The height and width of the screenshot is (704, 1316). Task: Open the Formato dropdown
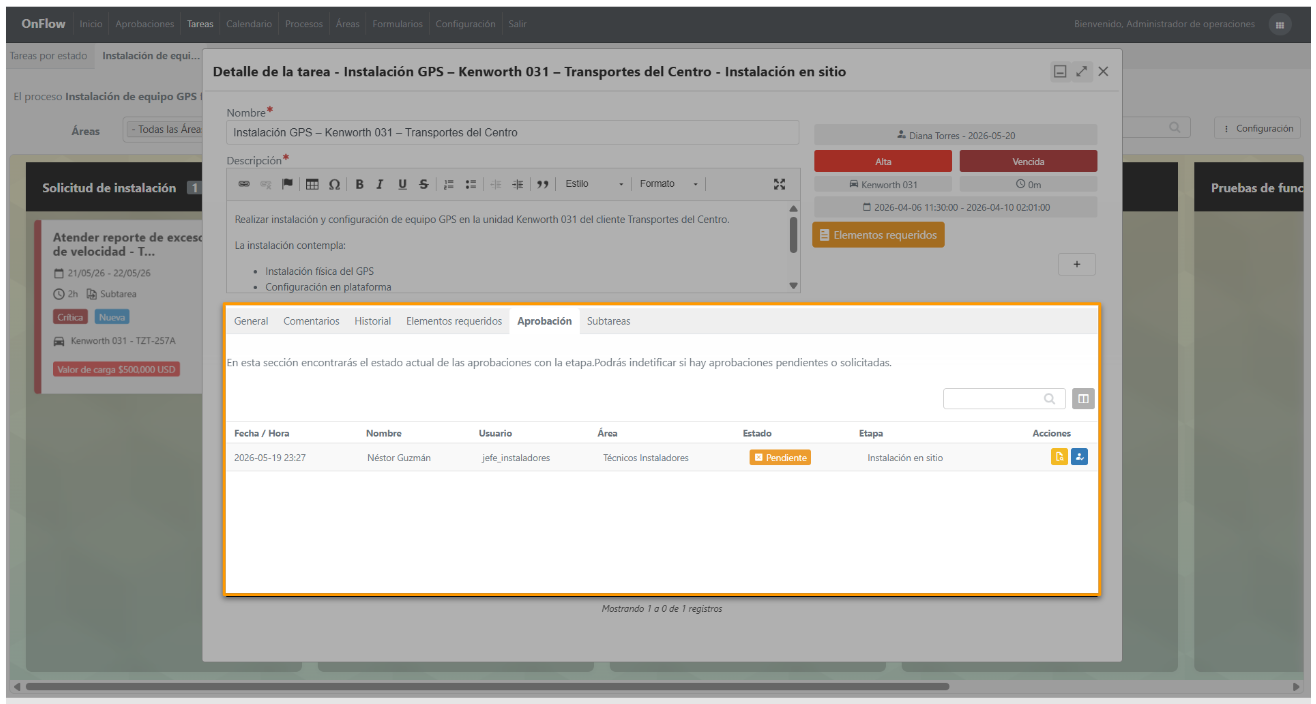tap(668, 184)
